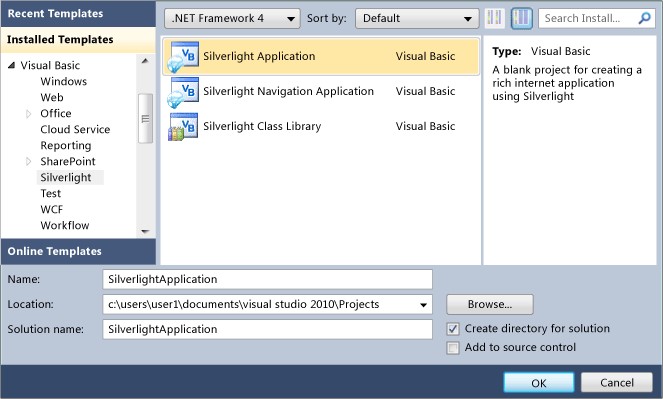This screenshot has height=399, width=663.
Task: Click the OK button
Action: point(539,383)
